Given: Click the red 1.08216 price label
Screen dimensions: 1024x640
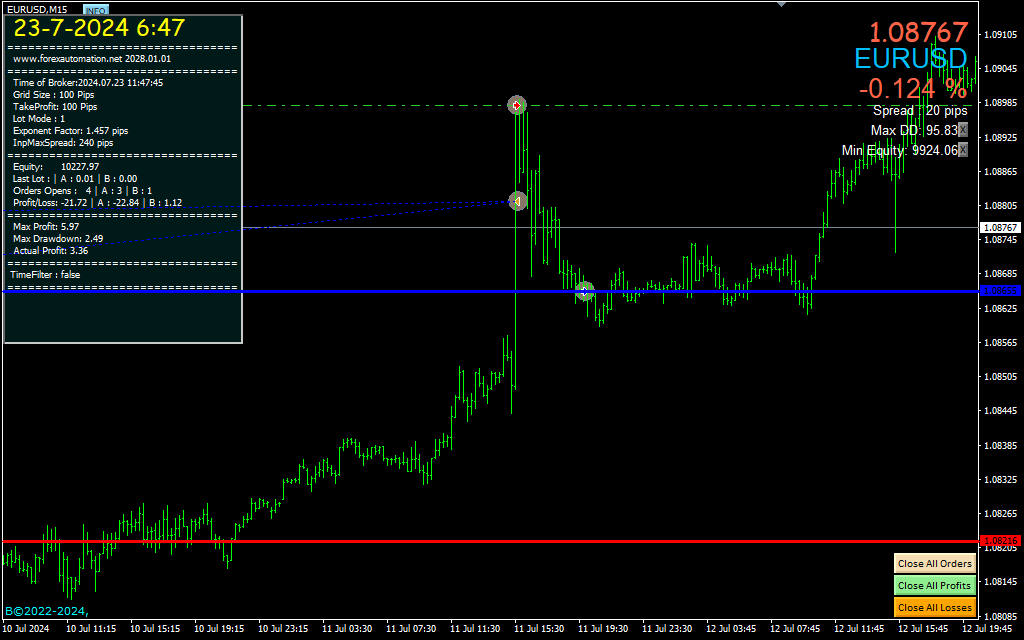Looking at the screenshot, I should coord(1000,541).
